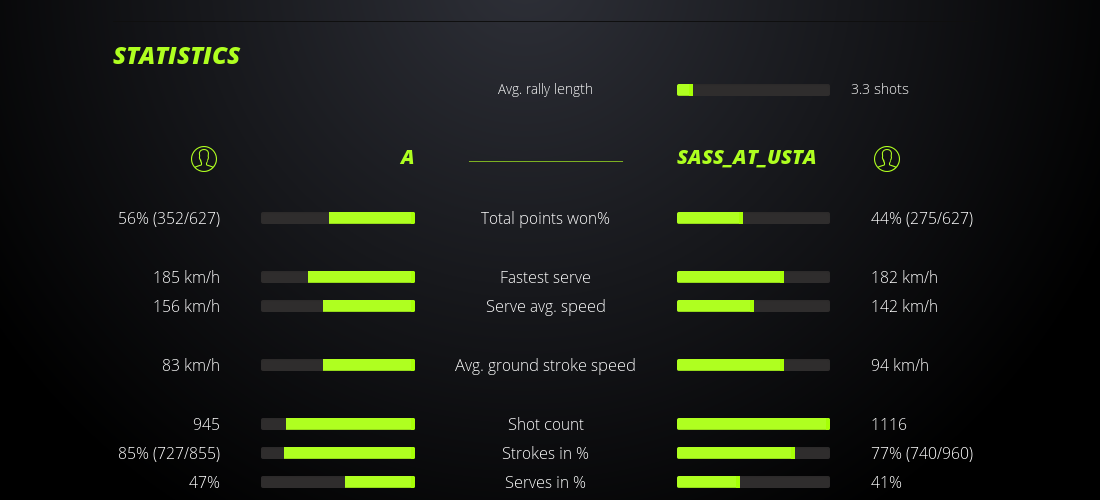Click player A's profile avatar icon
The width and height of the screenshot is (1100, 500).
204,158
